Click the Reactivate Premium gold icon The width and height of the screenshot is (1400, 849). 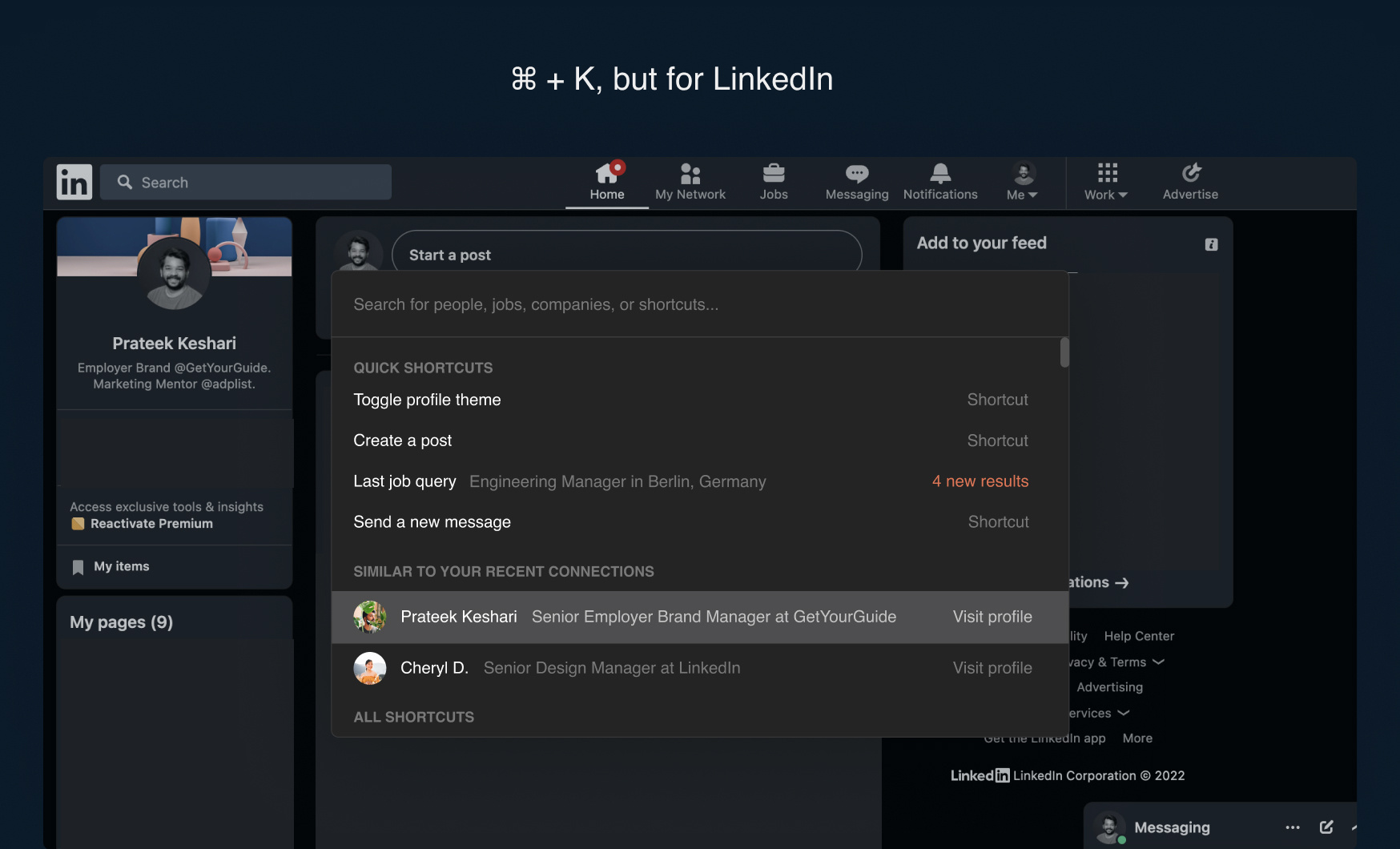point(78,524)
